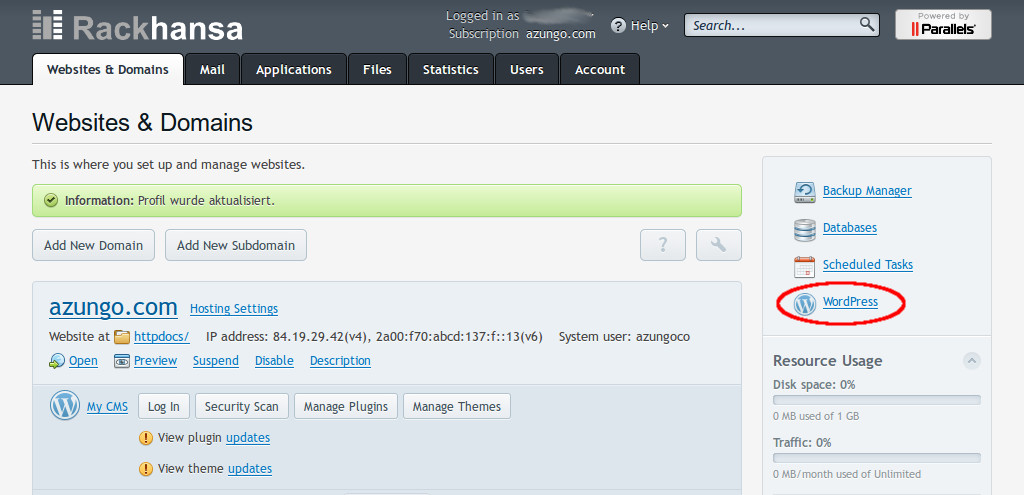Click the Disk space usage bar
This screenshot has height=495, width=1024.
tap(876, 400)
